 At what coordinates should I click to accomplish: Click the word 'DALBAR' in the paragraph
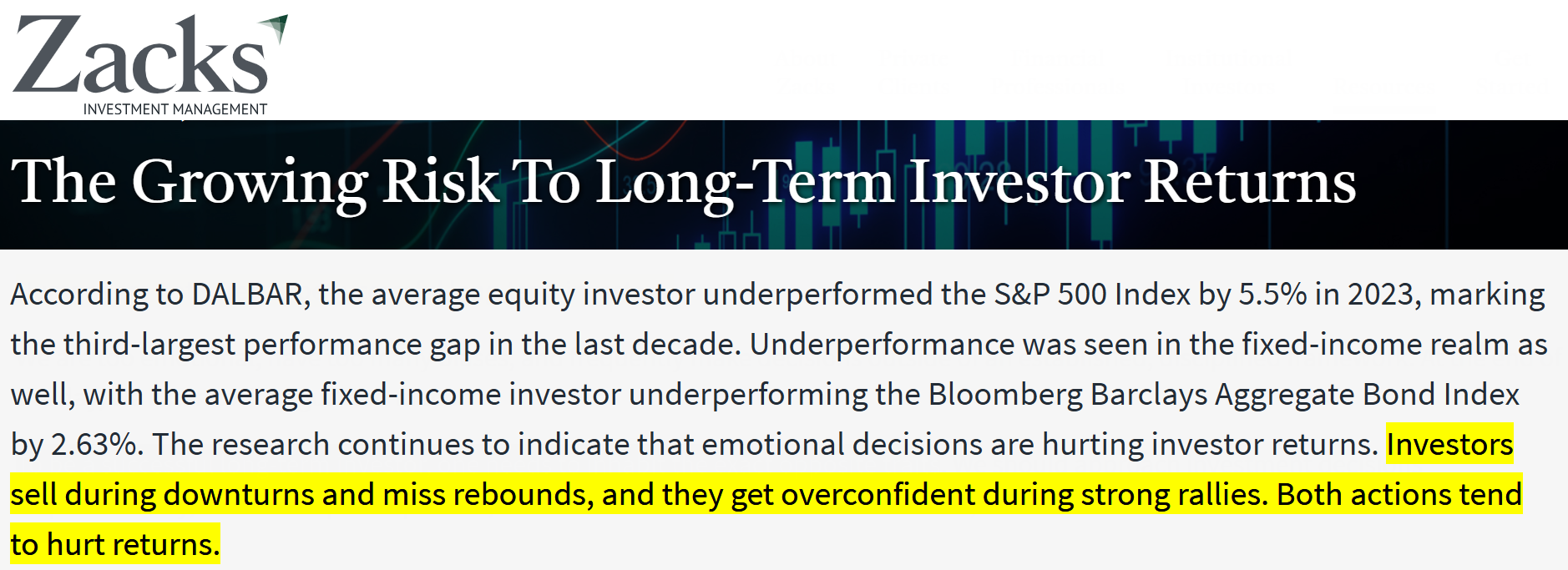[247, 295]
